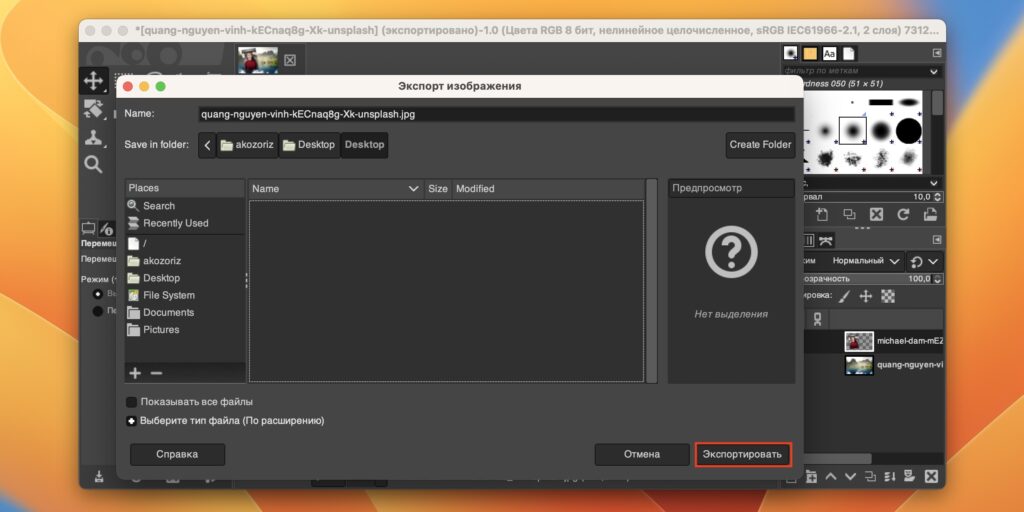Open the layer mode group switcher dropdown
The height and width of the screenshot is (512, 1024).
(925, 261)
